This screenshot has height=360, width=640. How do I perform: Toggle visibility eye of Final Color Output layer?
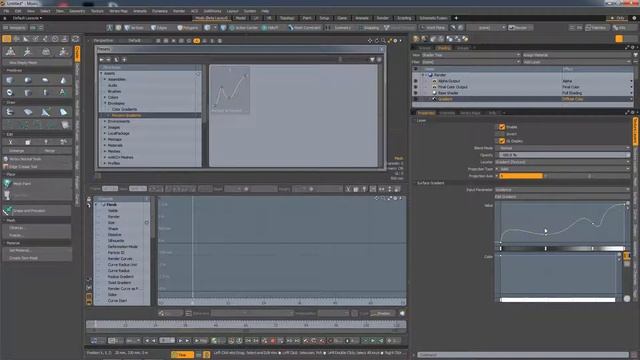click(x=416, y=87)
